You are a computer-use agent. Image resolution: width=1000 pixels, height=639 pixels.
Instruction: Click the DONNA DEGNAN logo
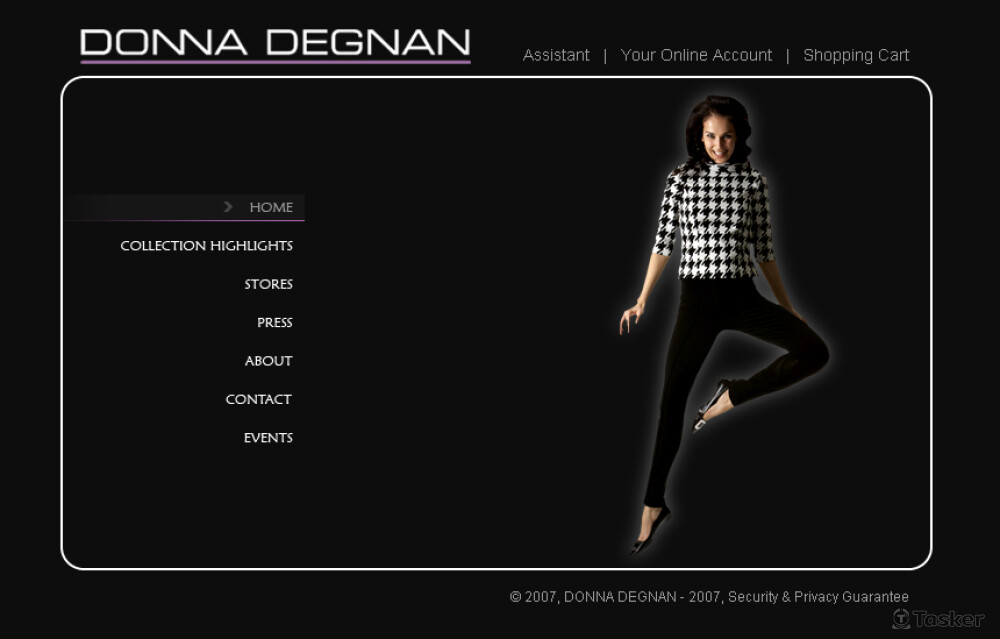point(276,43)
